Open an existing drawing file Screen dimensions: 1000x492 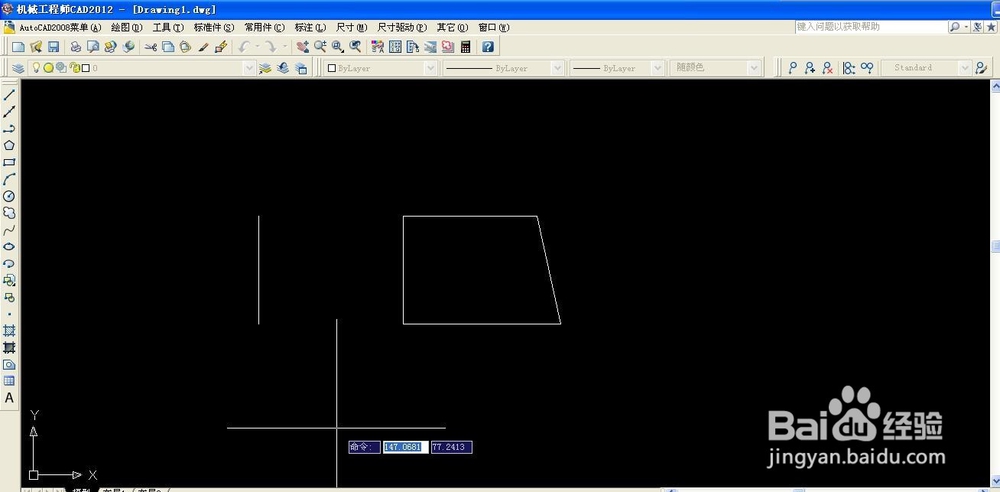(x=36, y=47)
